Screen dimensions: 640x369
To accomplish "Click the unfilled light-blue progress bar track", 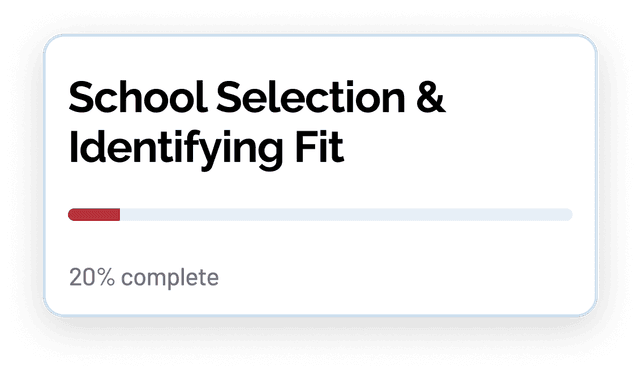I will click(x=346, y=215).
